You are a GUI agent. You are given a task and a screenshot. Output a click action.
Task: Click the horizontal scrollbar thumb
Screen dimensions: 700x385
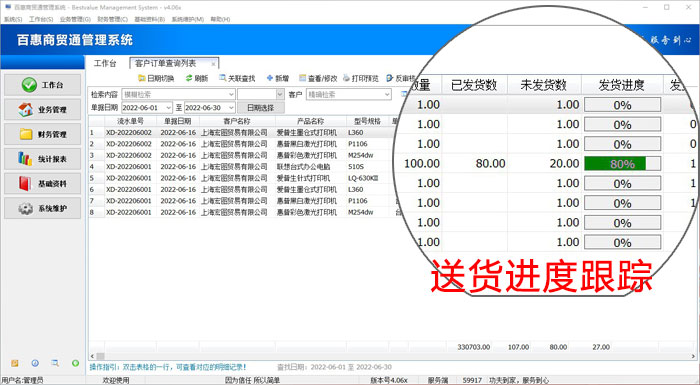[x=100, y=356]
